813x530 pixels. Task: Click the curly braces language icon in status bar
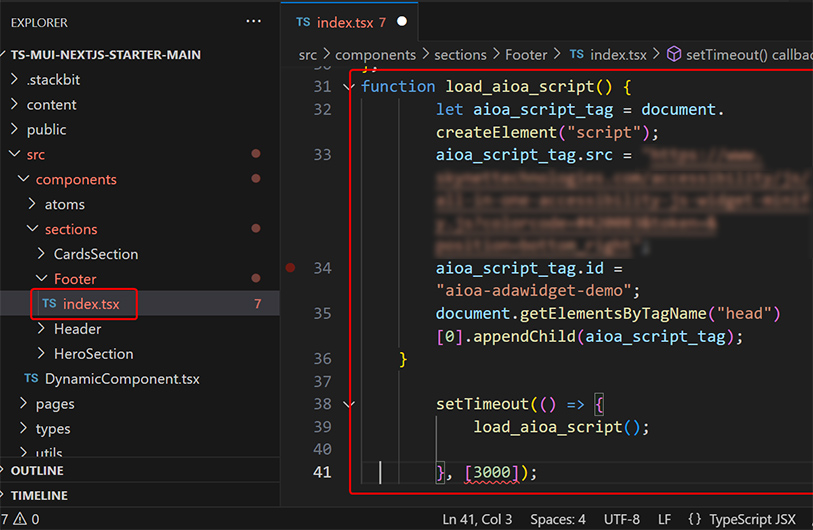point(694,519)
